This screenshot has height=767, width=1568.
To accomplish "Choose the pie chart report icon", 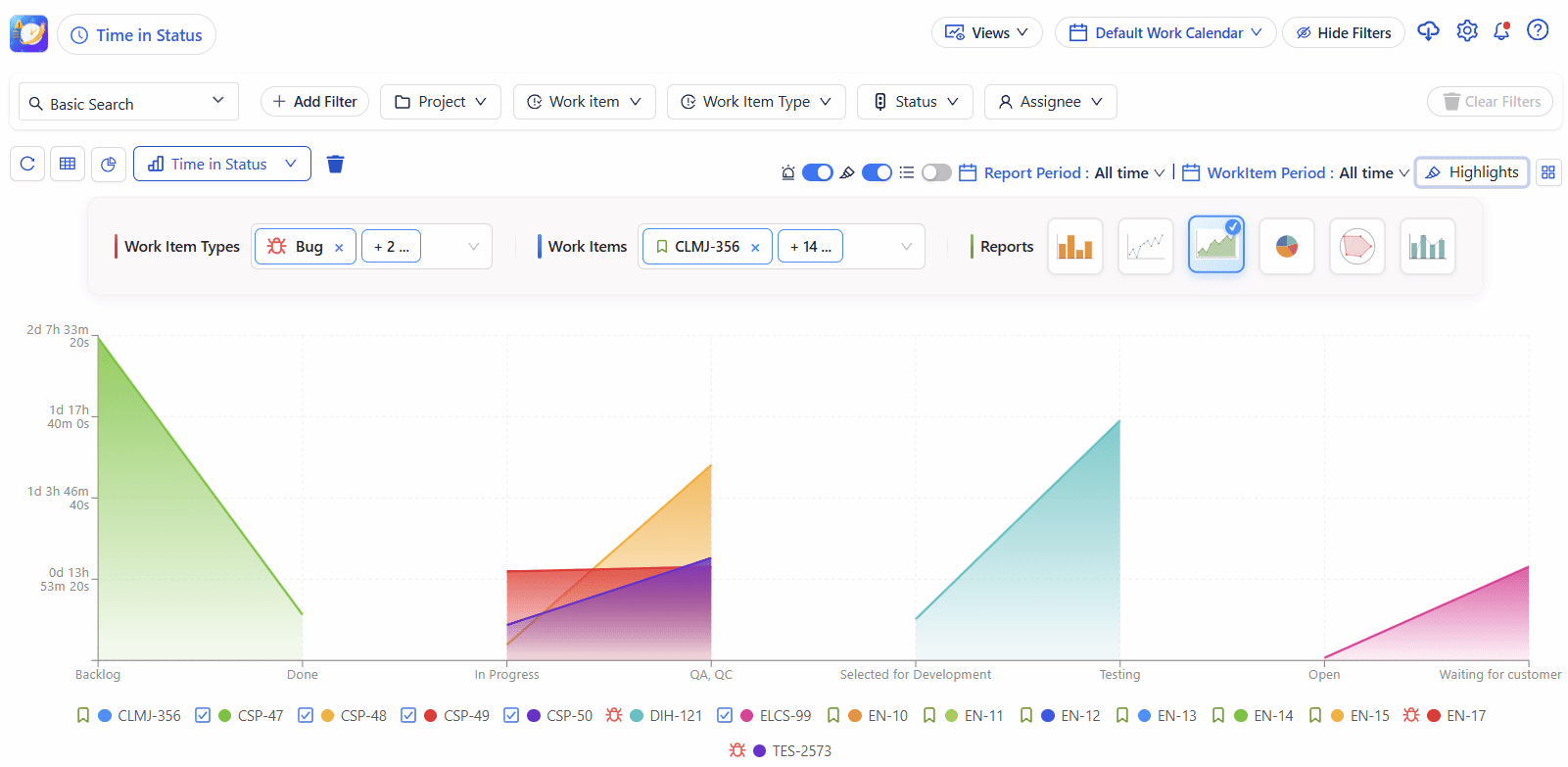I will [1286, 247].
